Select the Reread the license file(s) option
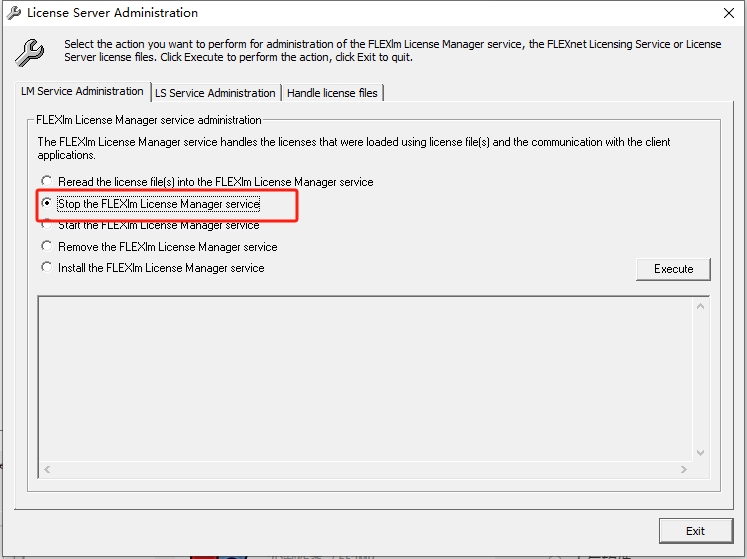 coord(47,182)
